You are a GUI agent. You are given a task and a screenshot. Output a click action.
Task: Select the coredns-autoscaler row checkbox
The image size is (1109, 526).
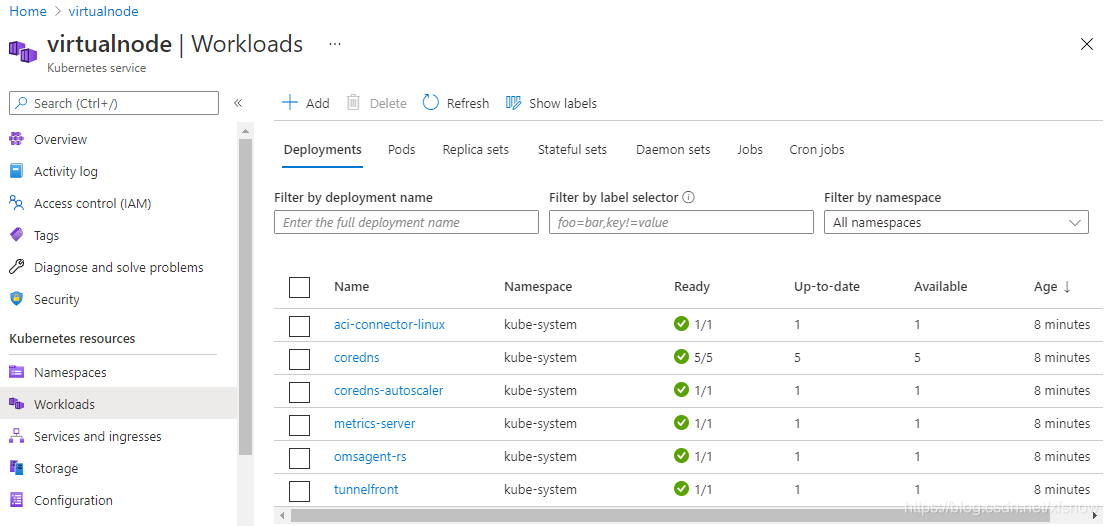pyautogui.click(x=300, y=392)
